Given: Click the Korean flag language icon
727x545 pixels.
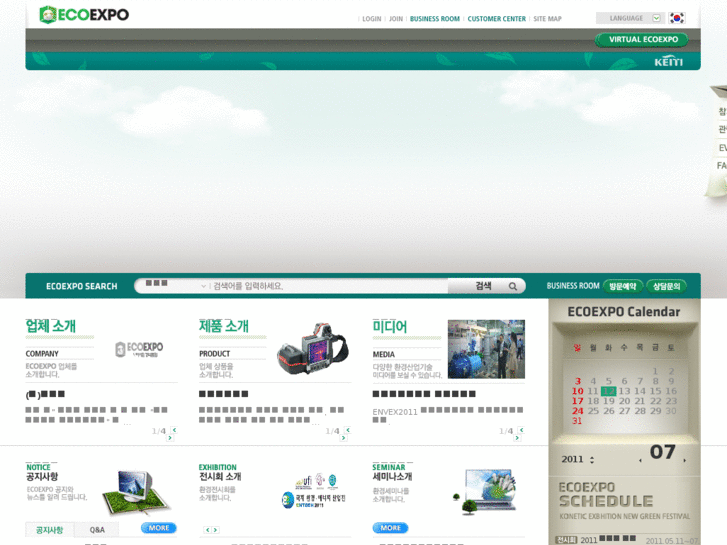Looking at the screenshot, I should (x=676, y=18).
